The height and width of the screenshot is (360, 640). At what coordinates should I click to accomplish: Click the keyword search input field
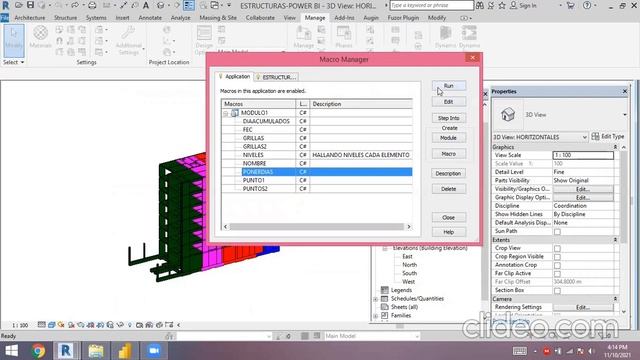[x=431, y=5]
